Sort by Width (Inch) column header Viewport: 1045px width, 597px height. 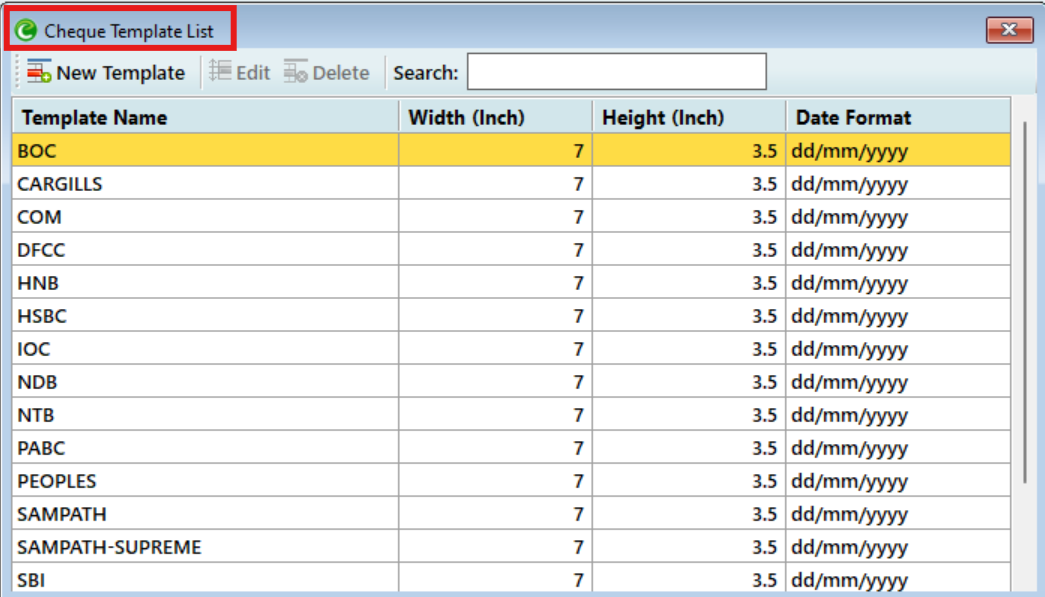click(x=496, y=117)
